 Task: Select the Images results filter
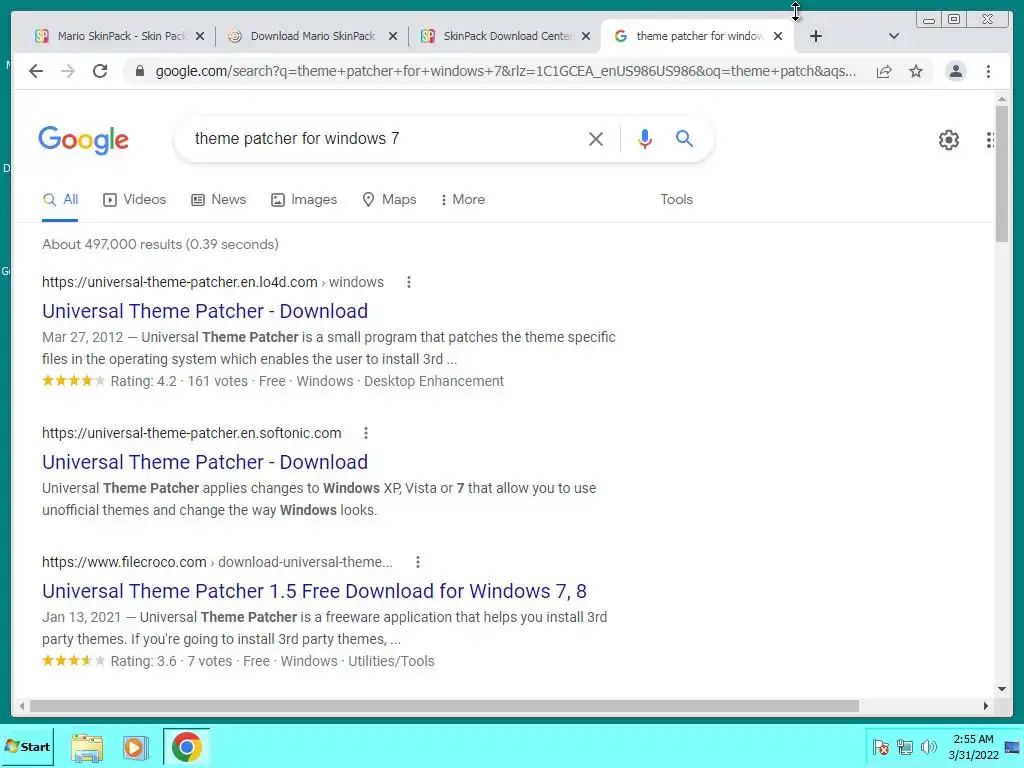click(x=304, y=200)
